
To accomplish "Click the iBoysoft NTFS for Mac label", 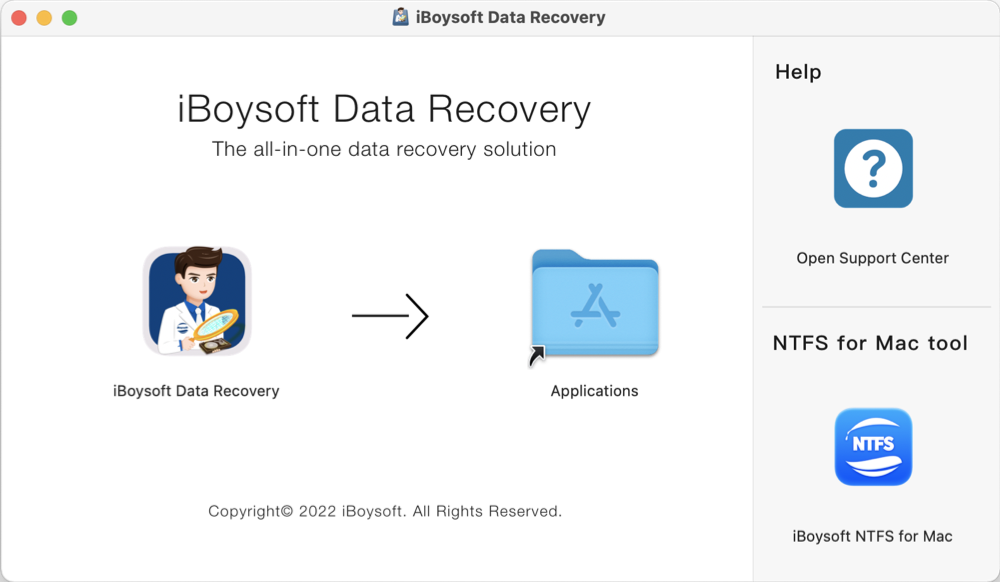I will tap(872, 536).
